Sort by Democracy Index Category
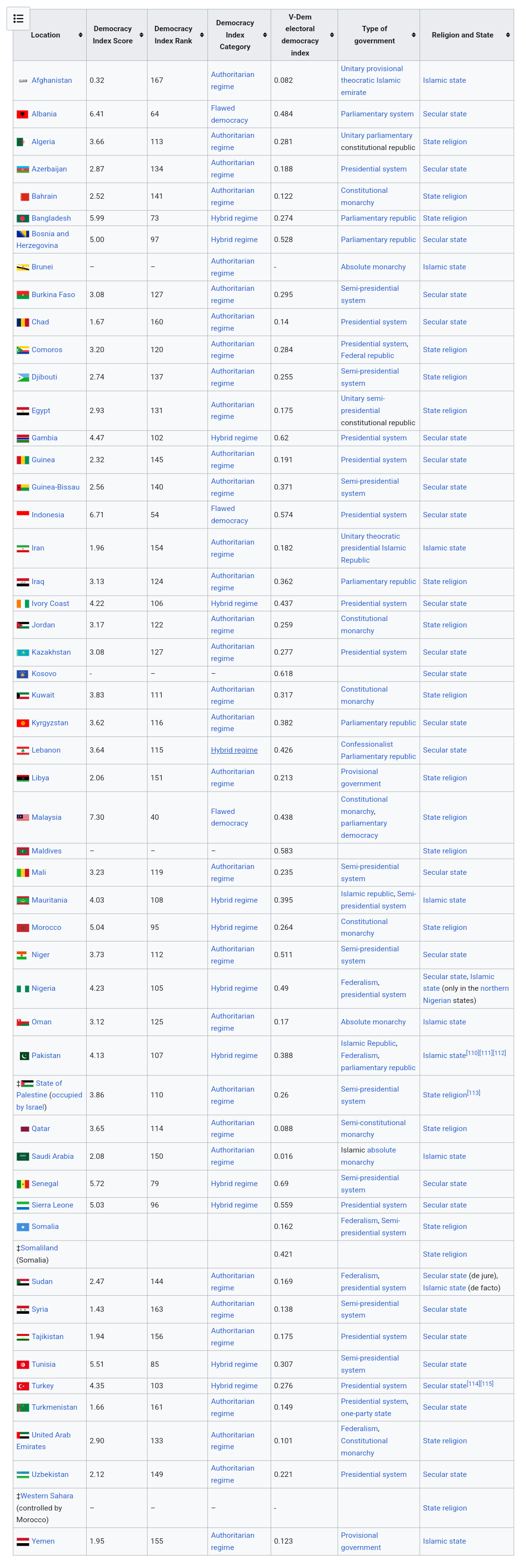 265,35
